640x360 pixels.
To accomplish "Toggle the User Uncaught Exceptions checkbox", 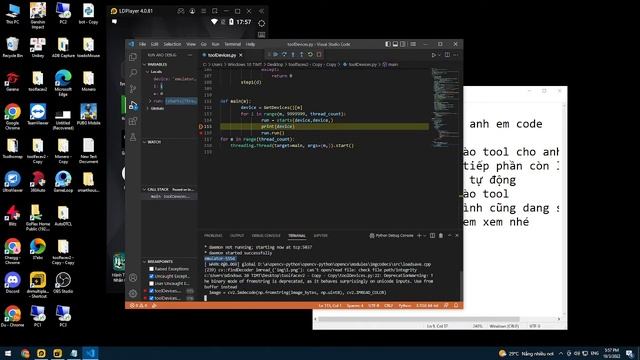I will [x=151, y=283].
